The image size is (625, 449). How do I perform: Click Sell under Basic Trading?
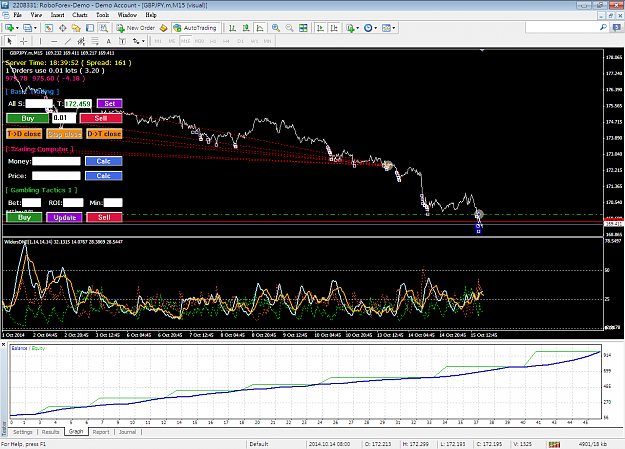(101, 118)
